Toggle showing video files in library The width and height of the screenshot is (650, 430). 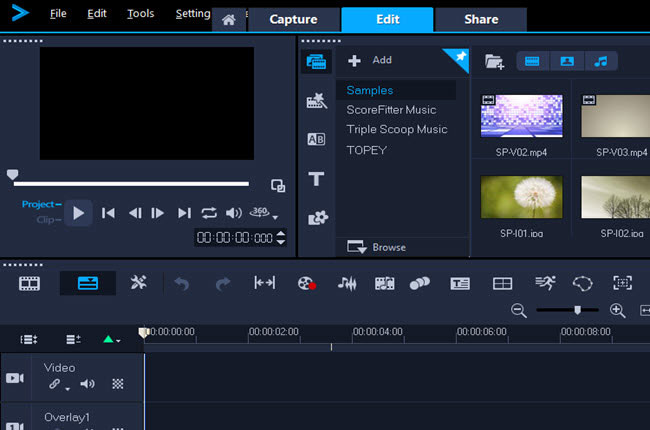pyautogui.click(x=532, y=61)
